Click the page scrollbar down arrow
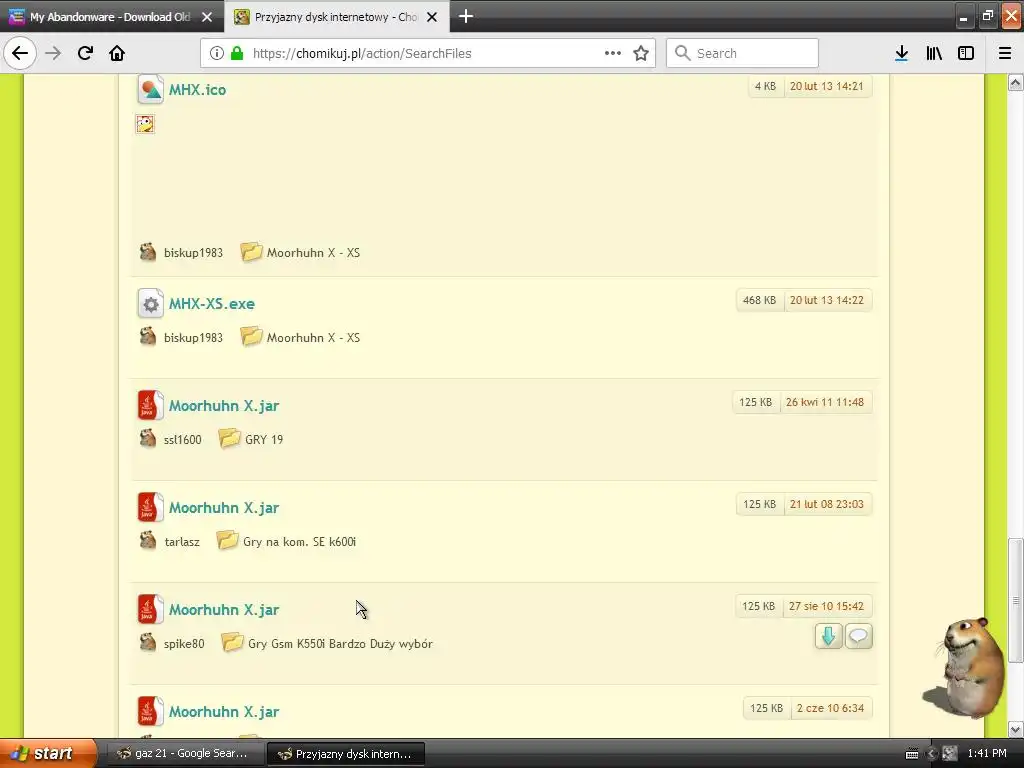1024x768 pixels. (1016, 729)
